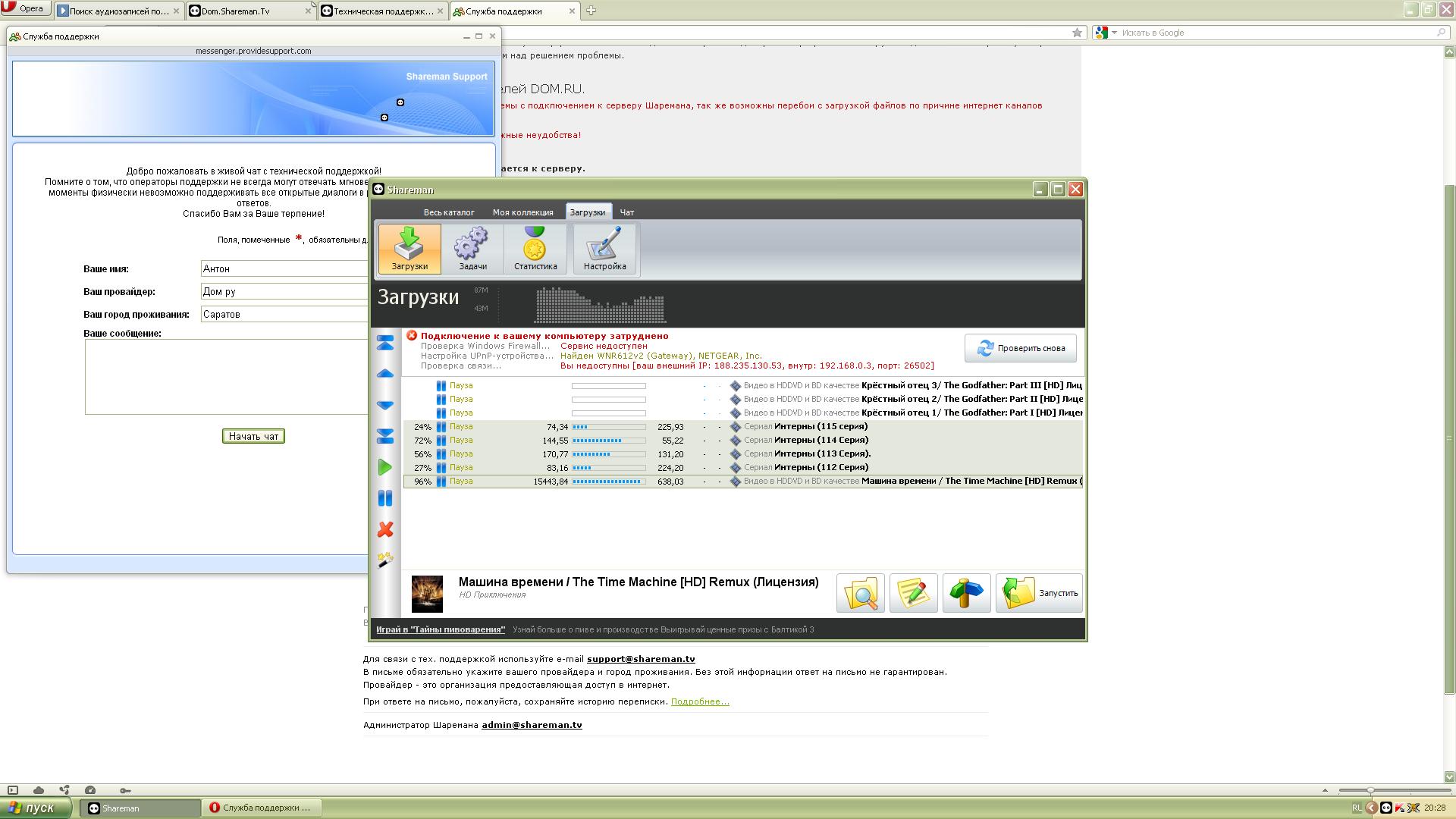Click the magnifier folder icon near Запустить
The width and height of the screenshot is (1456, 819).
click(x=860, y=593)
